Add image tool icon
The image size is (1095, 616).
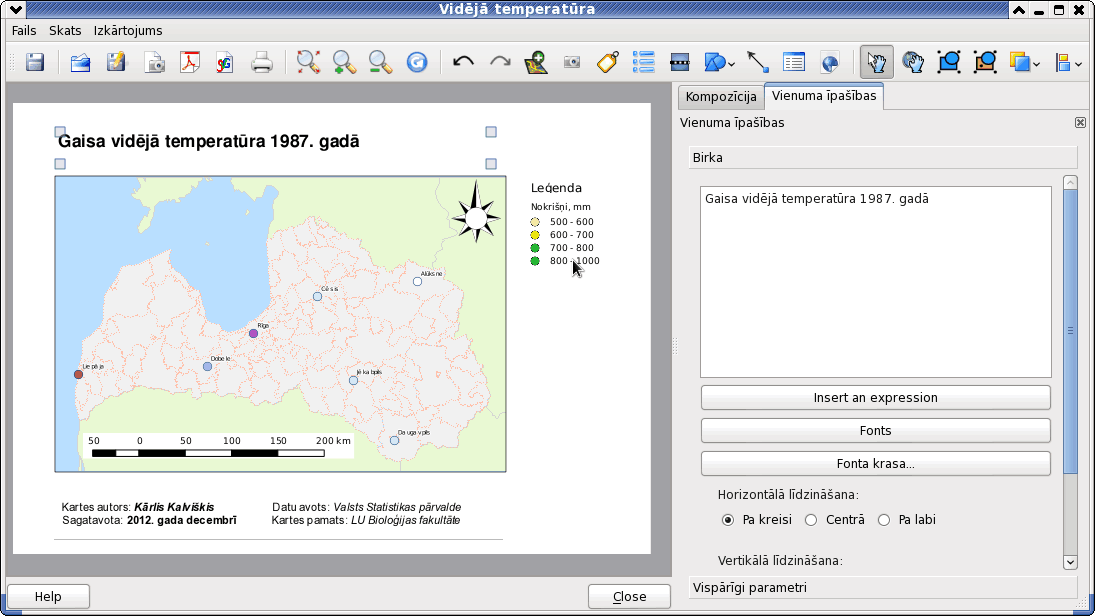click(x=572, y=63)
